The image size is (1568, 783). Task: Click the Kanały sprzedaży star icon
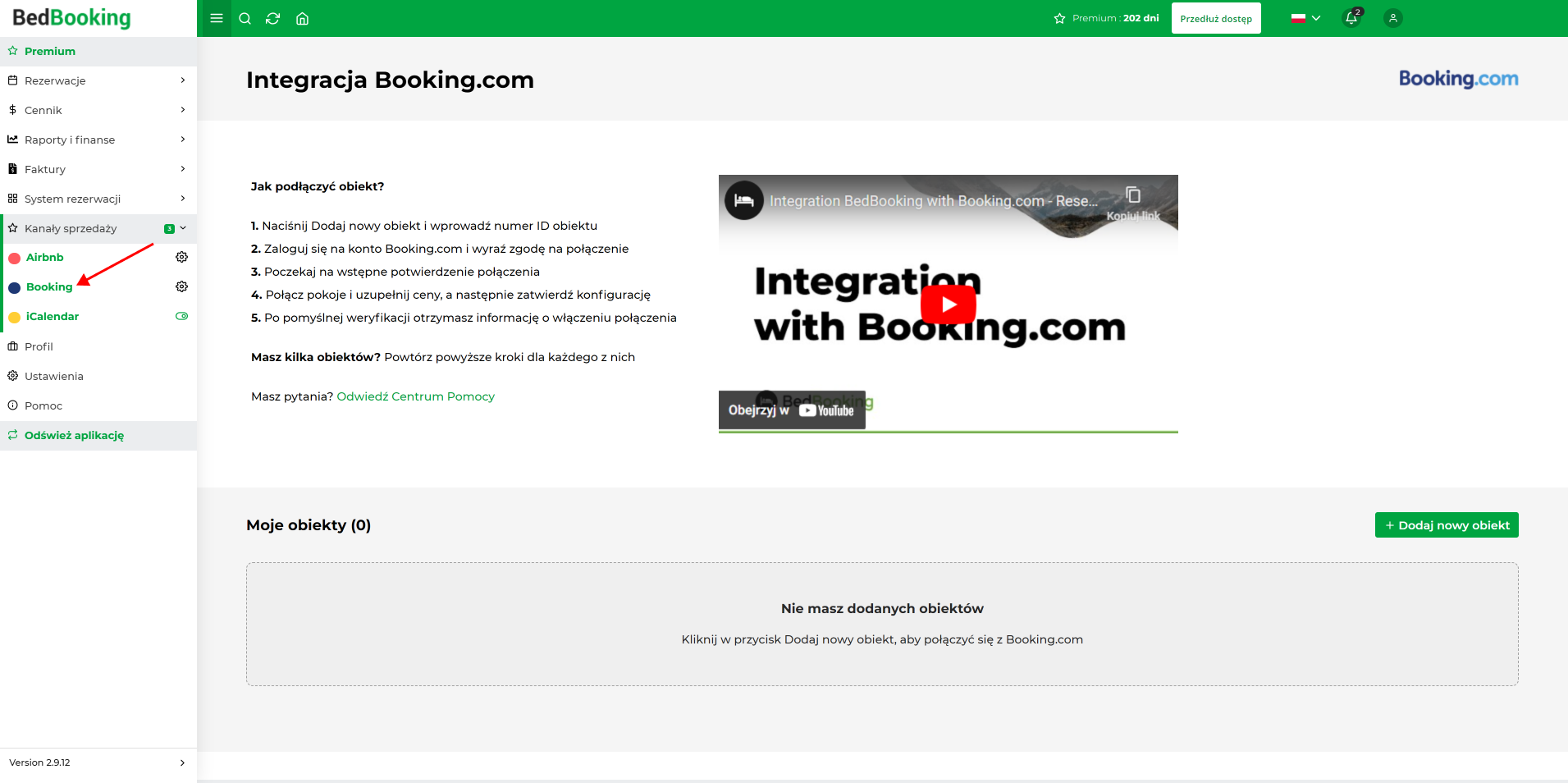click(x=12, y=228)
